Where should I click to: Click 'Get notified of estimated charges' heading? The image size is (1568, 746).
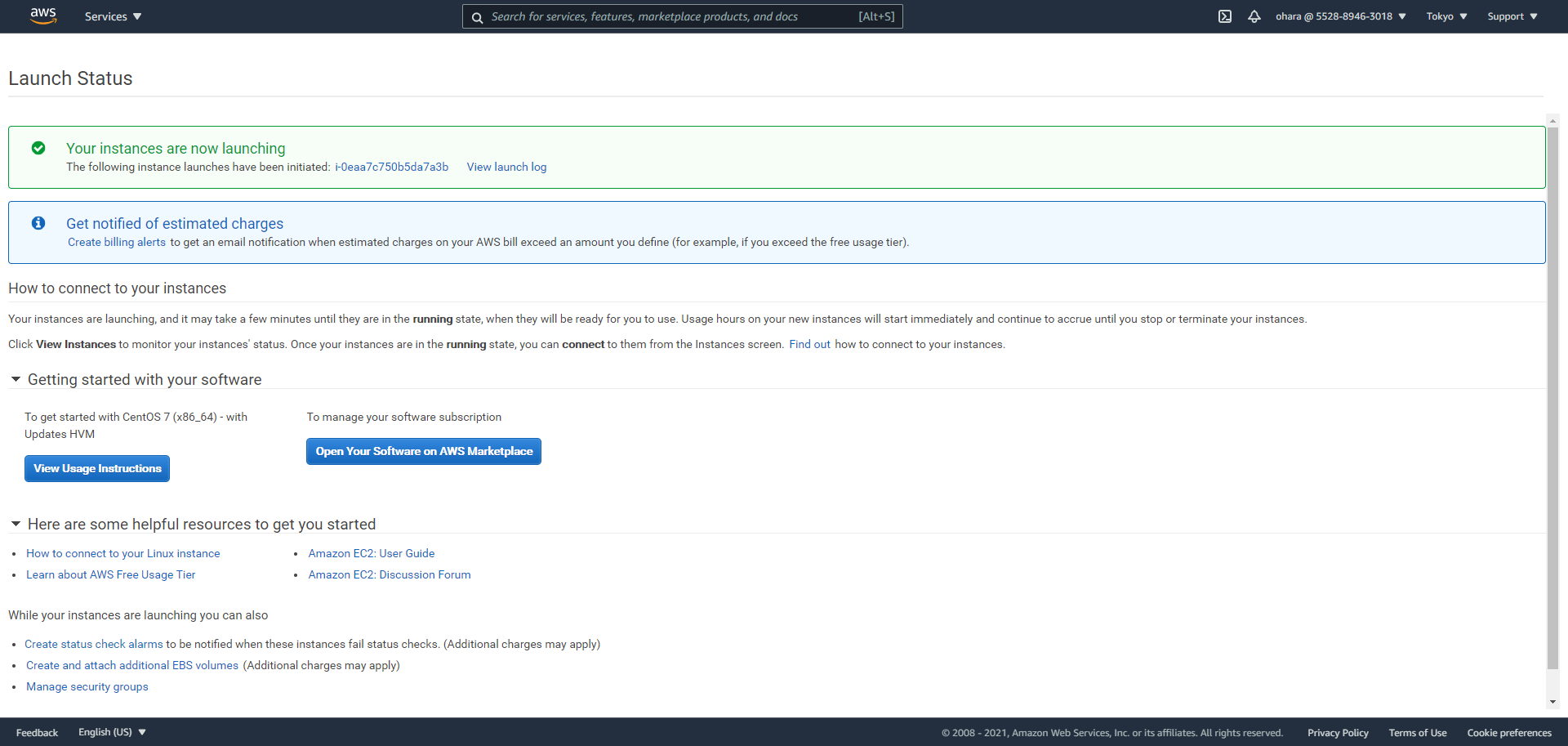click(175, 223)
